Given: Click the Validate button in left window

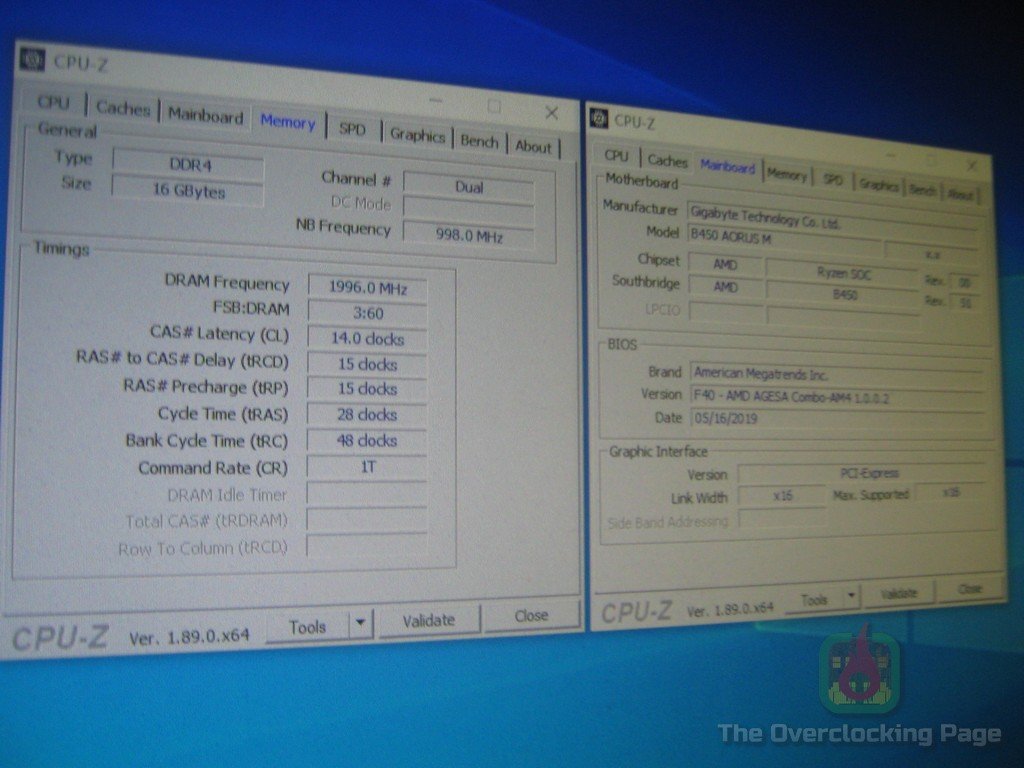Looking at the screenshot, I should coord(430,620).
